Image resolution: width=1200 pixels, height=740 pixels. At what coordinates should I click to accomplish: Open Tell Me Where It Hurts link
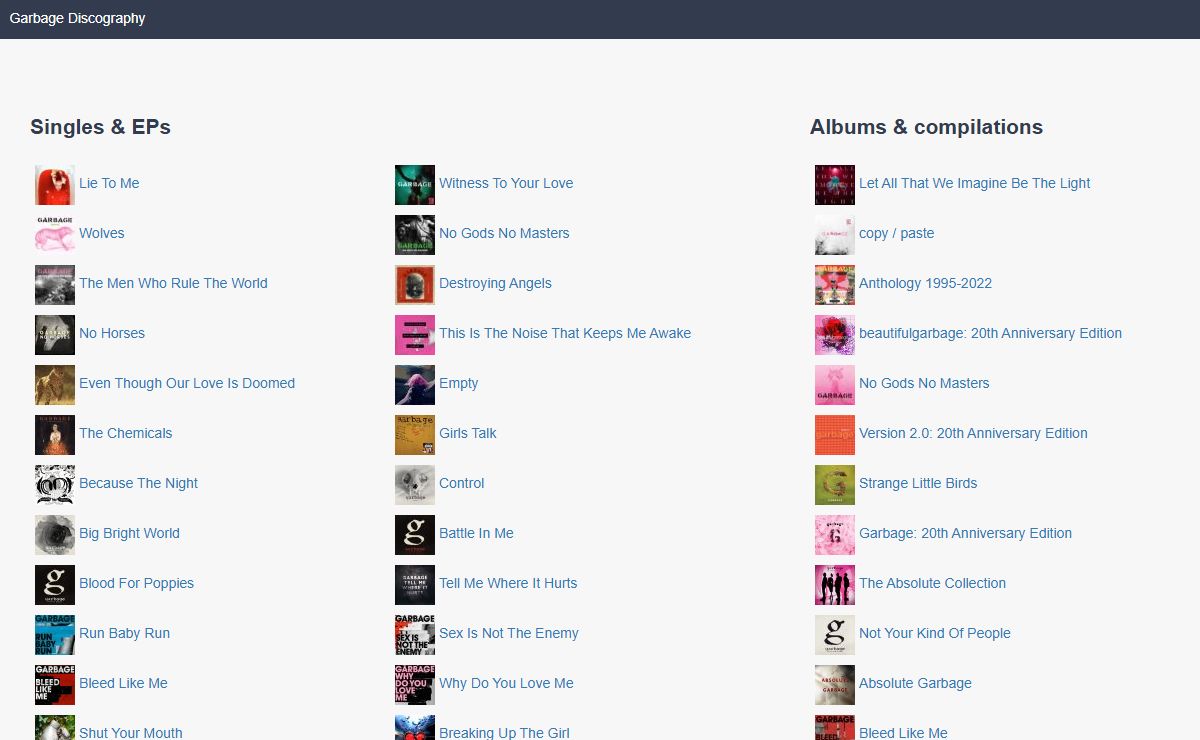tap(508, 583)
